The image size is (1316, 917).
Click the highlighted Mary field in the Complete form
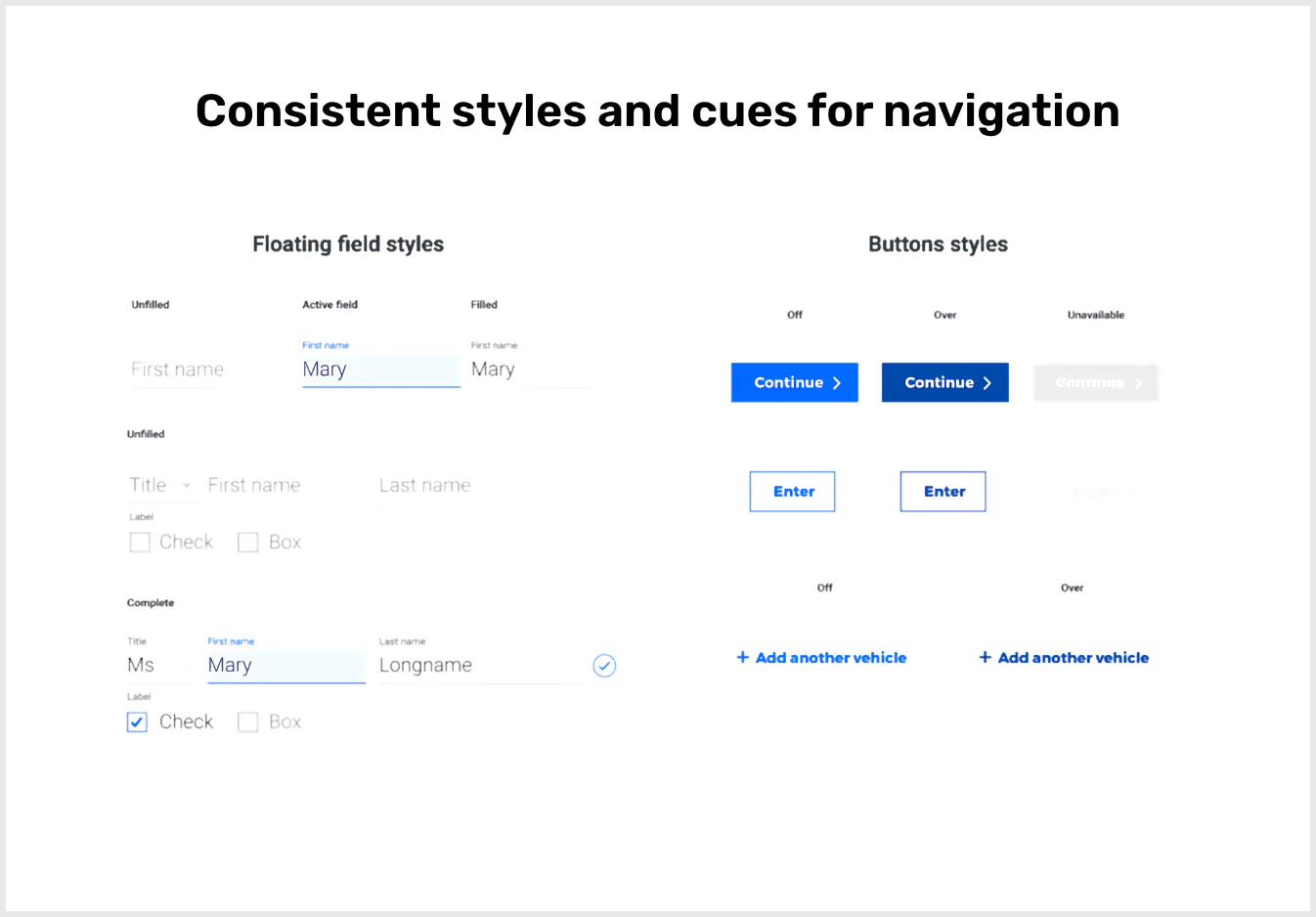pyautogui.click(x=286, y=666)
